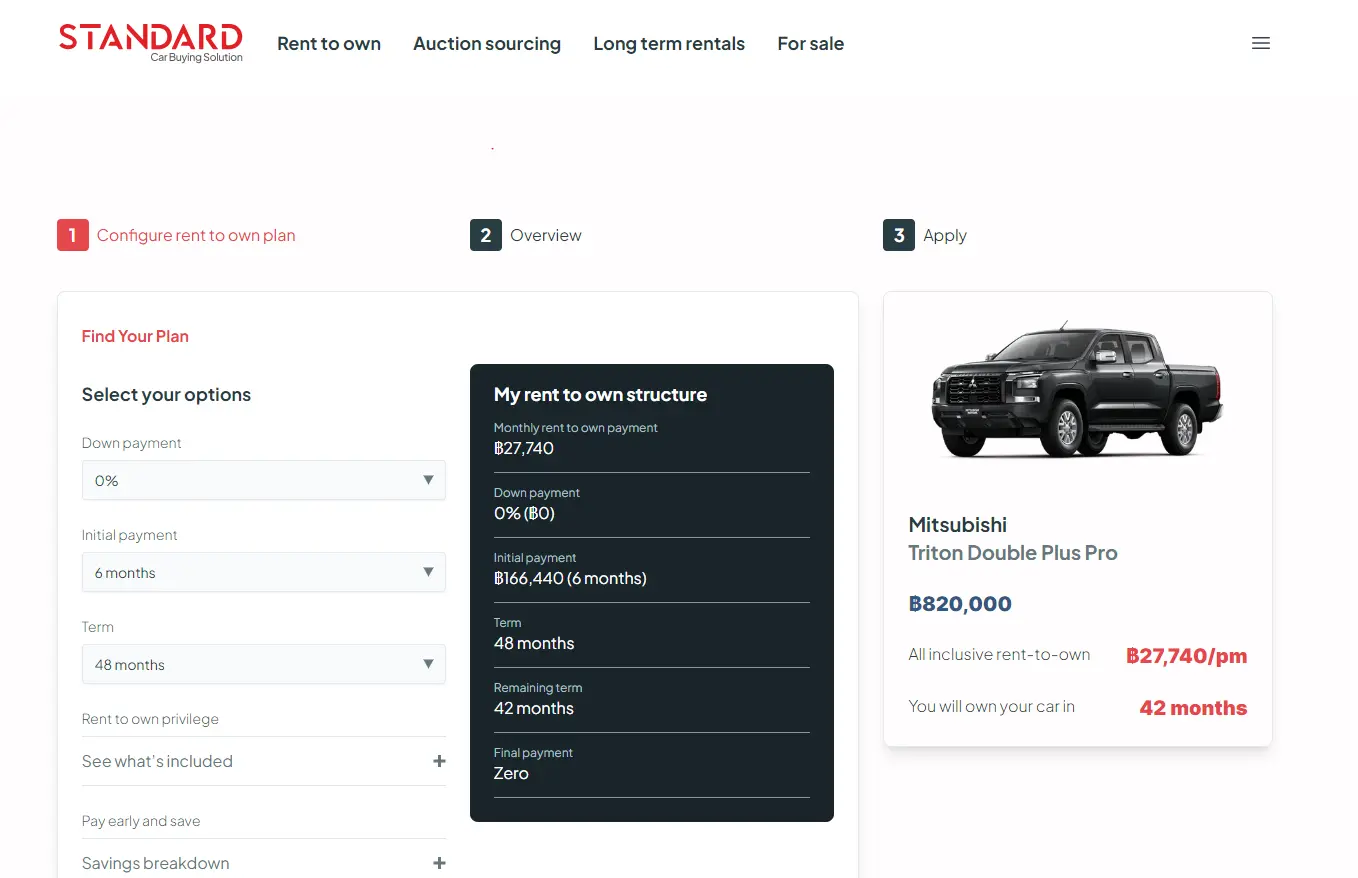Open the Term 48 months dropdown
The width and height of the screenshot is (1358, 878).
point(264,664)
